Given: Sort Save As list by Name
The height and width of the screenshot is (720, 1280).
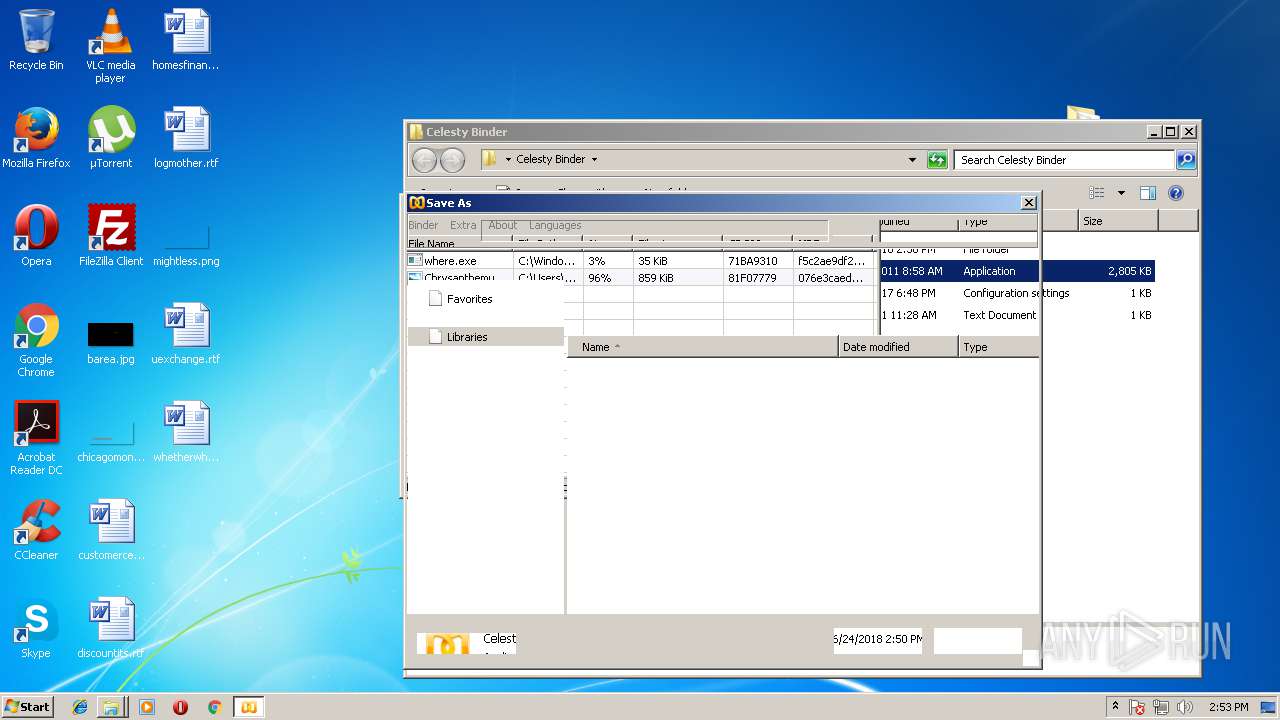Looking at the screenshot, I should (703, 347).
